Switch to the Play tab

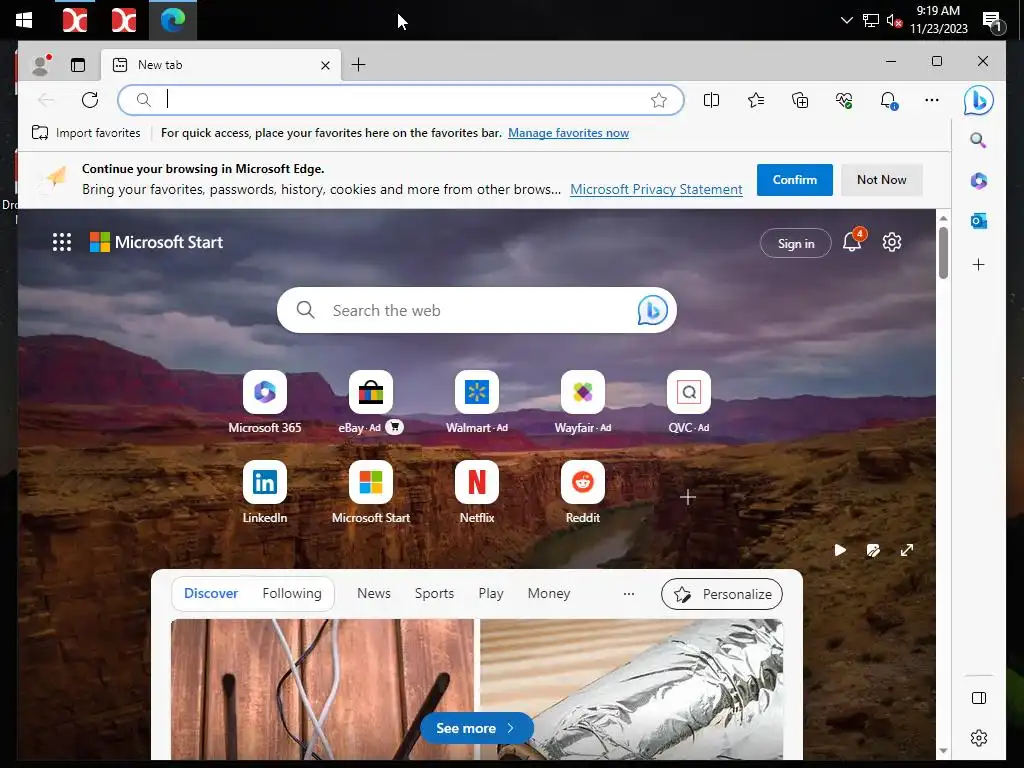(491, 593)
